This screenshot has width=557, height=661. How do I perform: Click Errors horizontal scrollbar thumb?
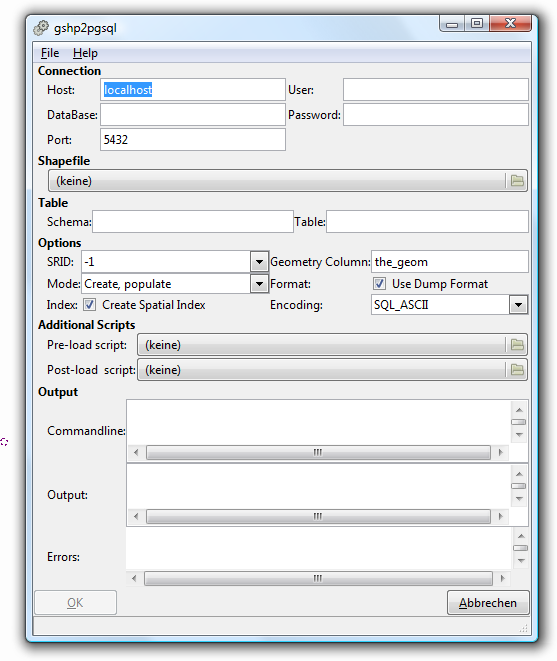click(x=318, y=578)
